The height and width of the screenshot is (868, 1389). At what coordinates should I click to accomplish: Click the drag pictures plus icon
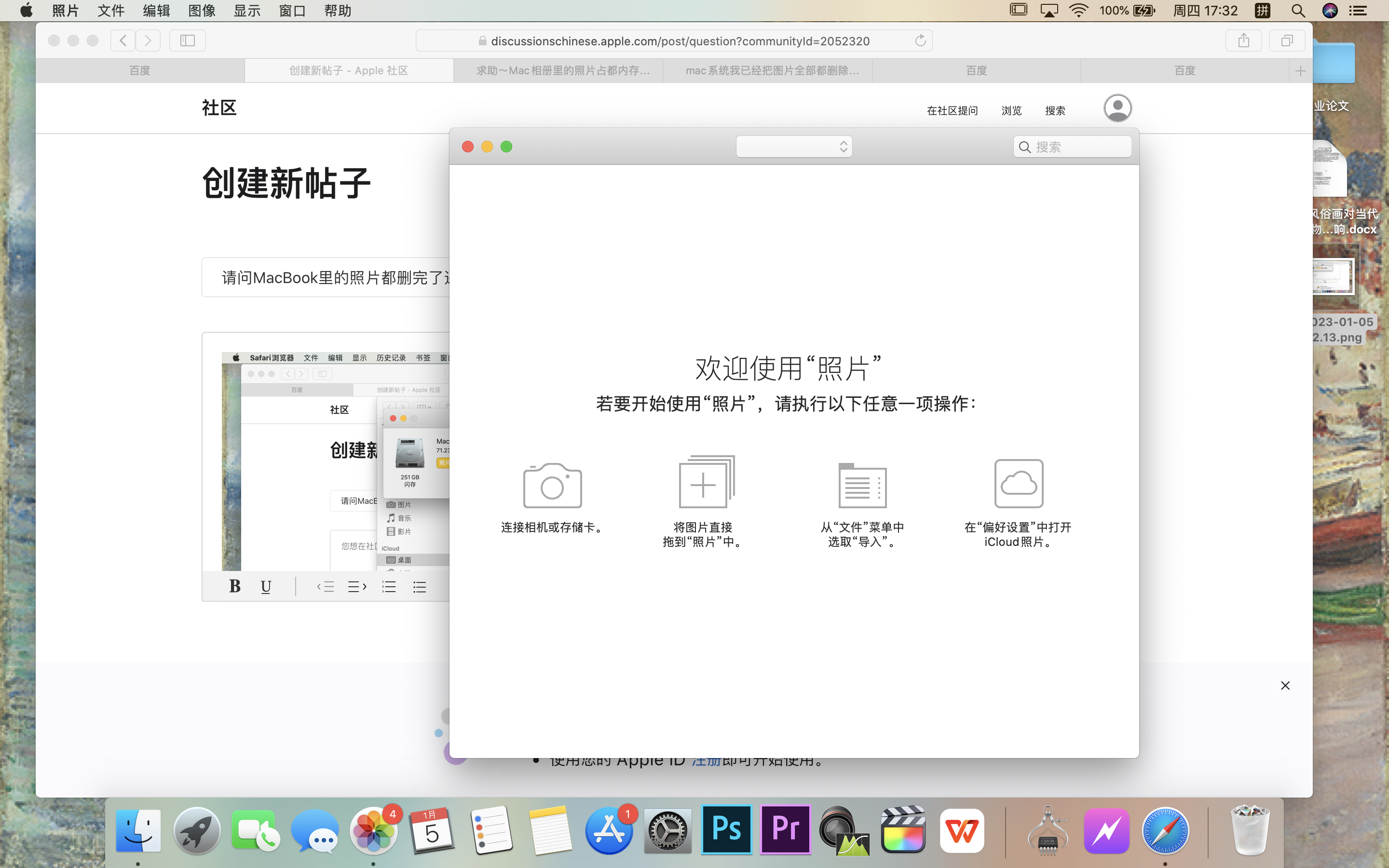tap(706, 483)
